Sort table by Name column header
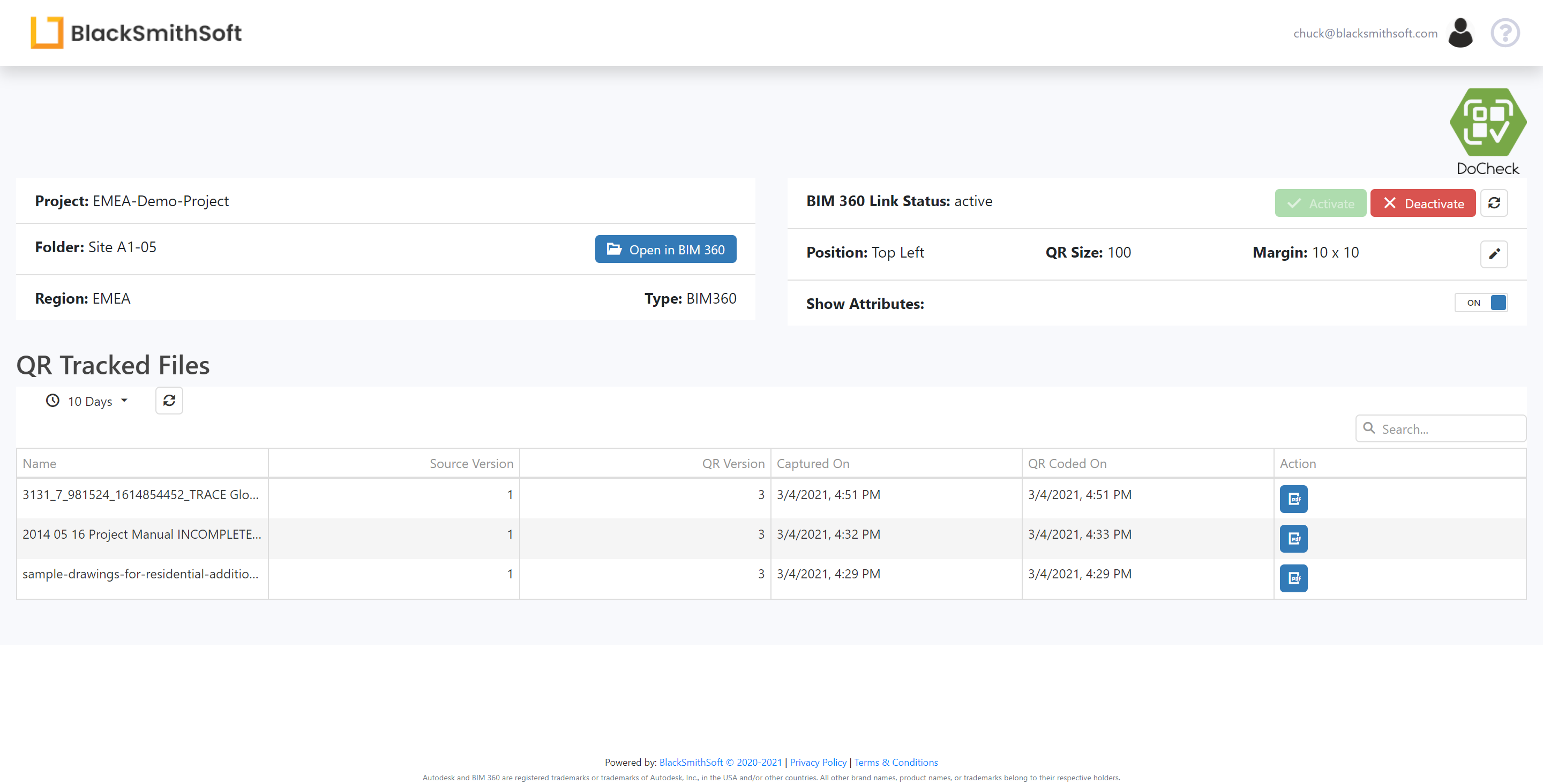 (x=40, y=464)
